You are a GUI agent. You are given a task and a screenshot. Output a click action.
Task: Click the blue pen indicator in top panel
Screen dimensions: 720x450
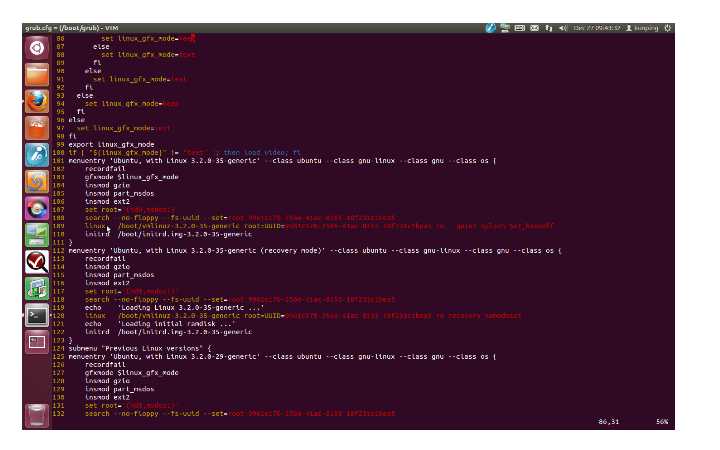(490, 28)
